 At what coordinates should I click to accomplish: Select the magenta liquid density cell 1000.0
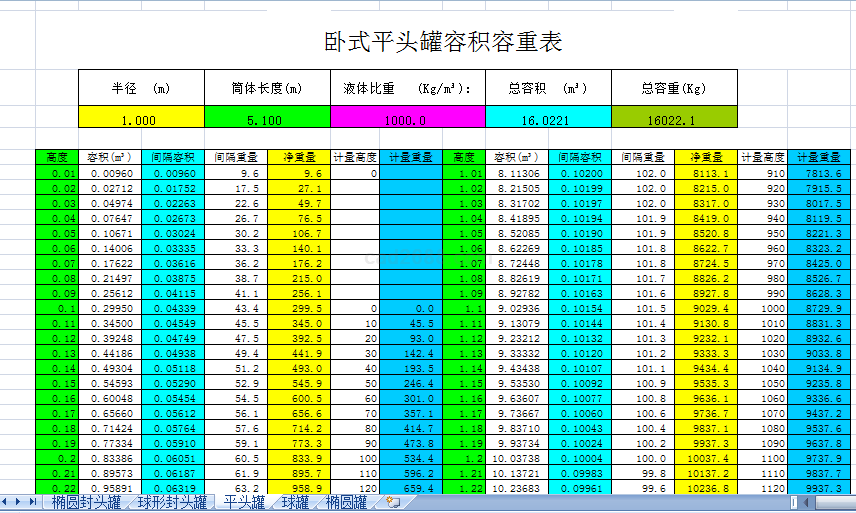(x=407, y=119)
